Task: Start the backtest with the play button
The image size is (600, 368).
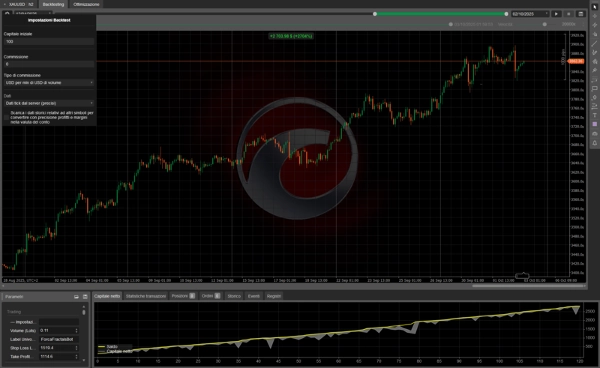Action: point(556,14)
